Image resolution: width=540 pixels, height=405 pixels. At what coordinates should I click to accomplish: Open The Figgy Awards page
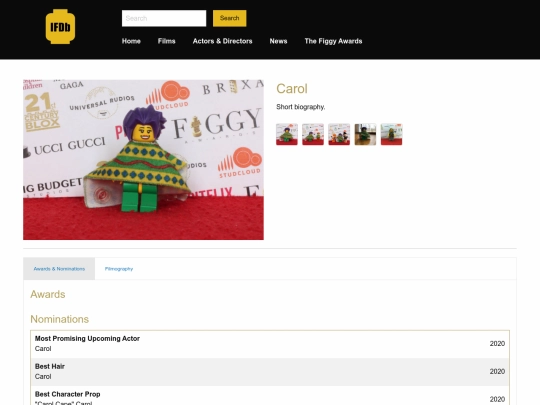(333, 41)
